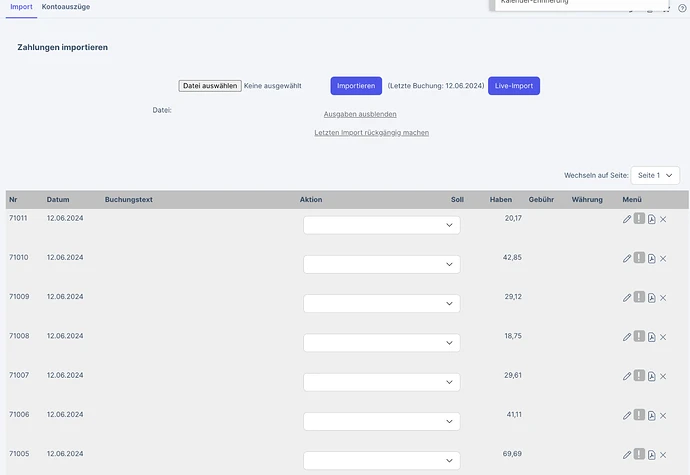The width and height of the screenshot is (690, 475).
Task: Open PDF icon for row 71007
Action: (652, 376)
